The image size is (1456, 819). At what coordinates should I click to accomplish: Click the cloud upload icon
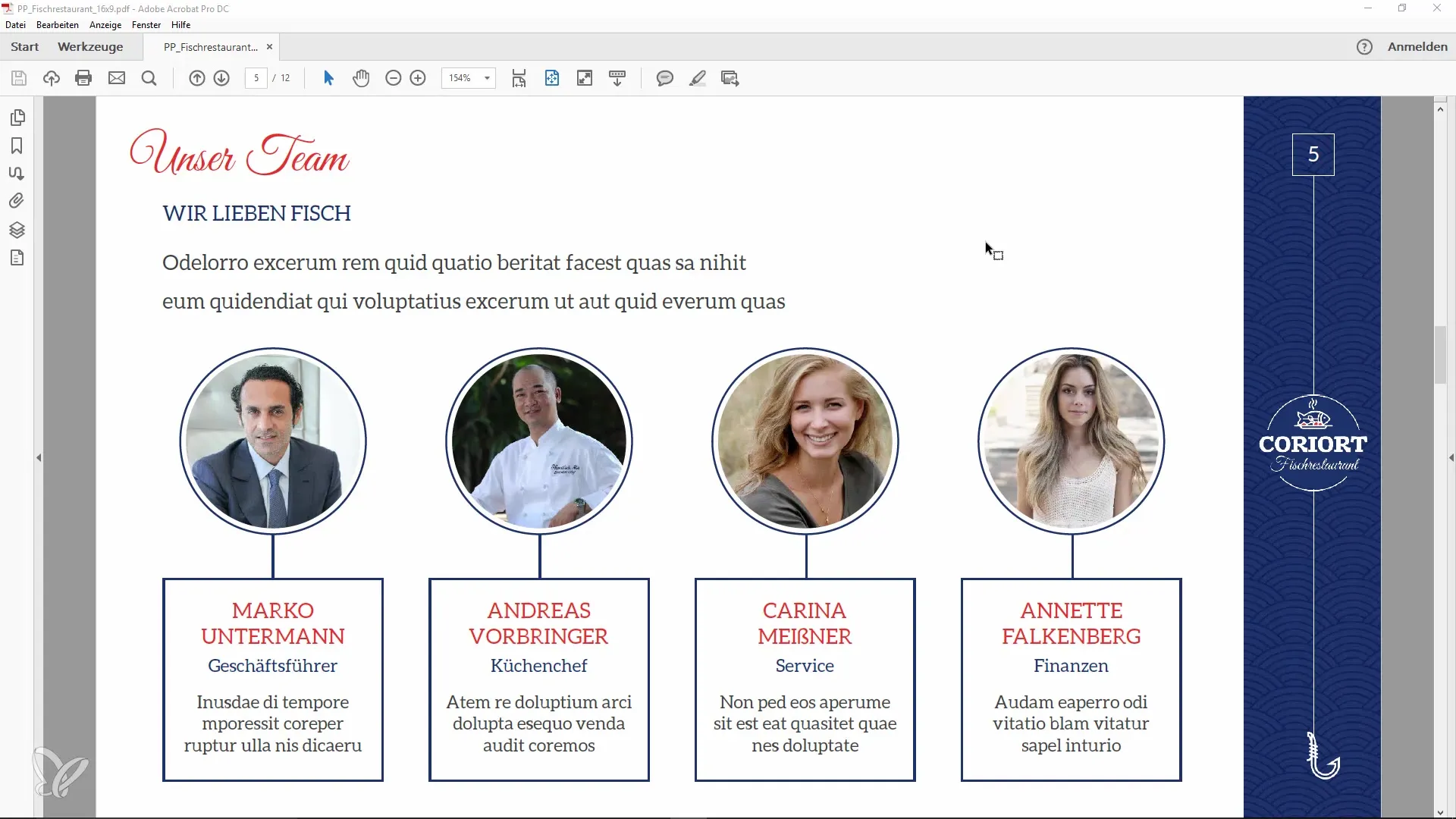pos(52,78)
